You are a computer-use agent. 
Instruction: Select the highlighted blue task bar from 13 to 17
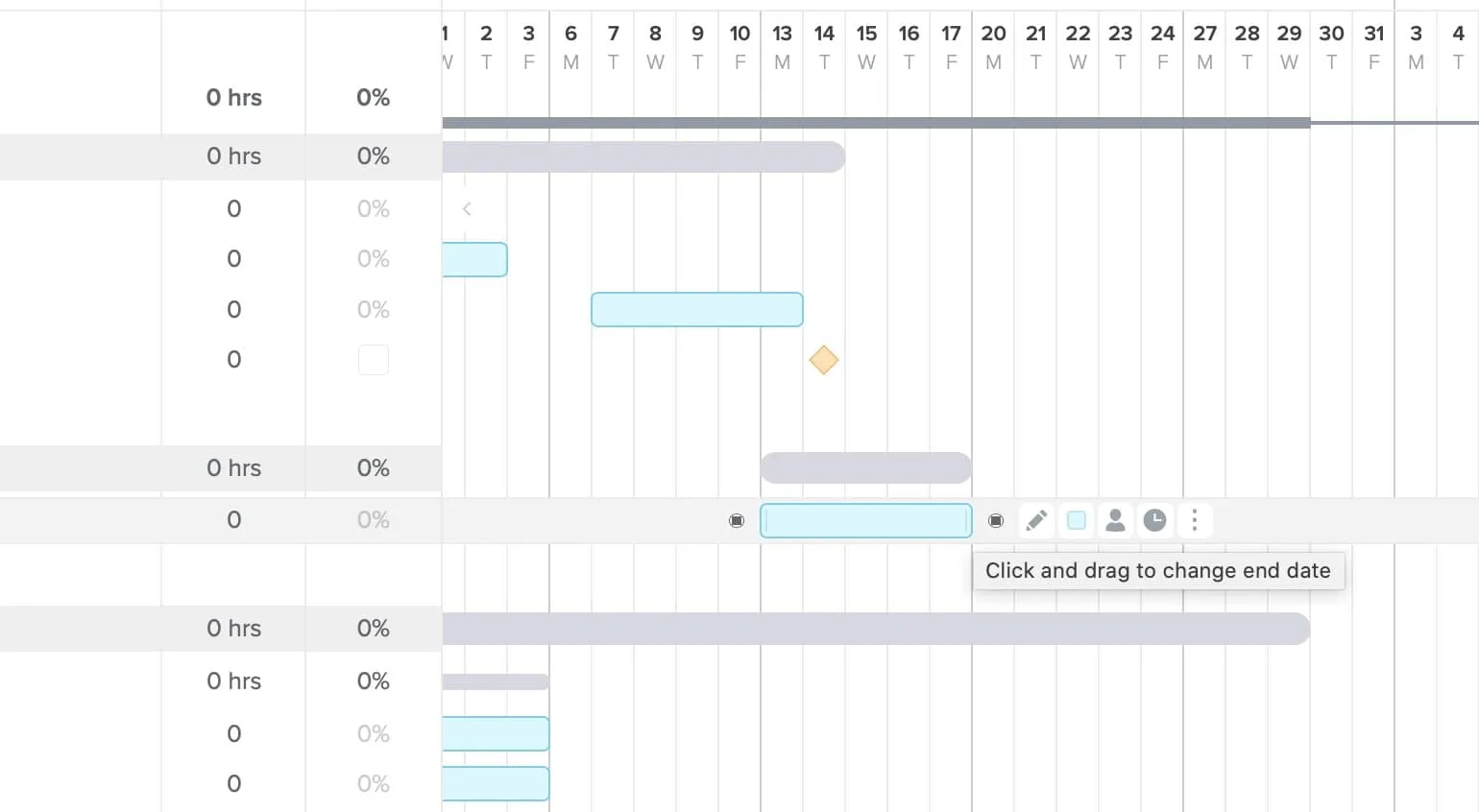[x=866, y=520]
